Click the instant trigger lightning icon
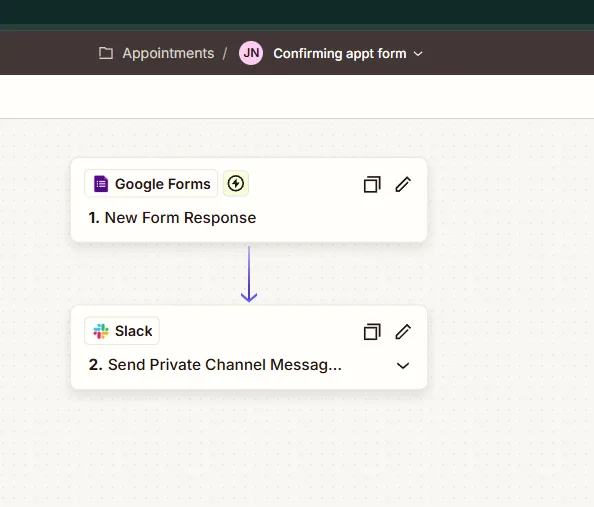 pos(236,183)
